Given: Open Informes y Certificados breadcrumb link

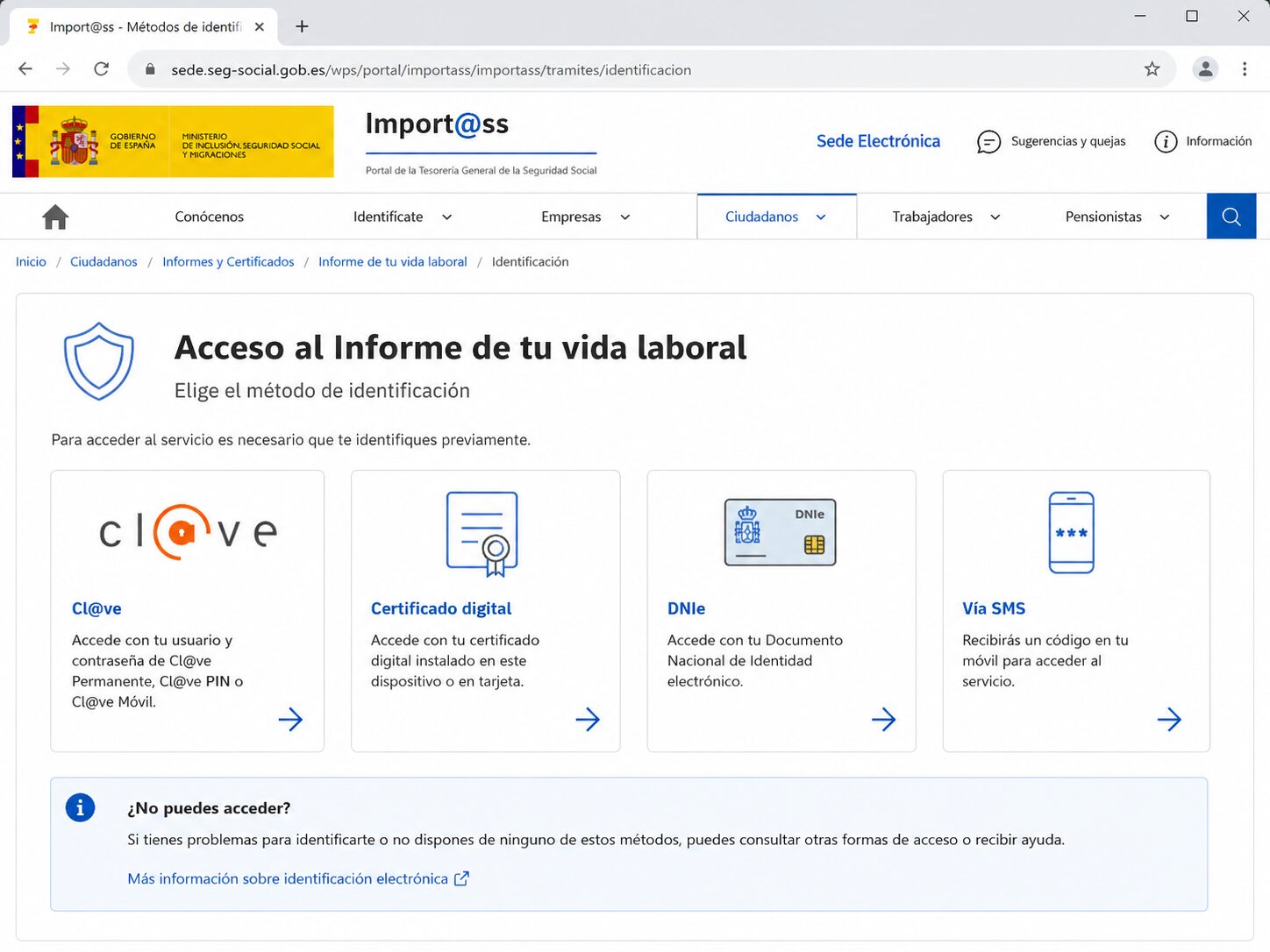Looking at the screenshot, I should point(228,262).
